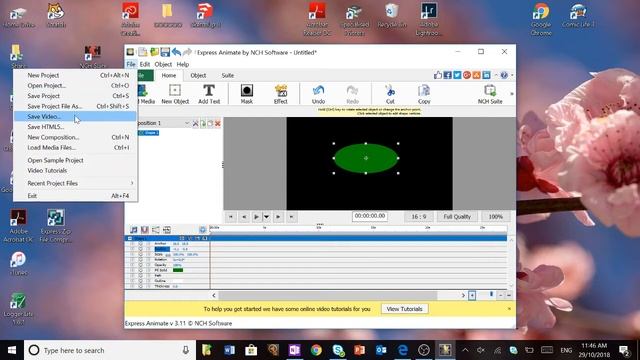640x360 pixels.
Task: Click the green fill color swatch
Action: 178,270
